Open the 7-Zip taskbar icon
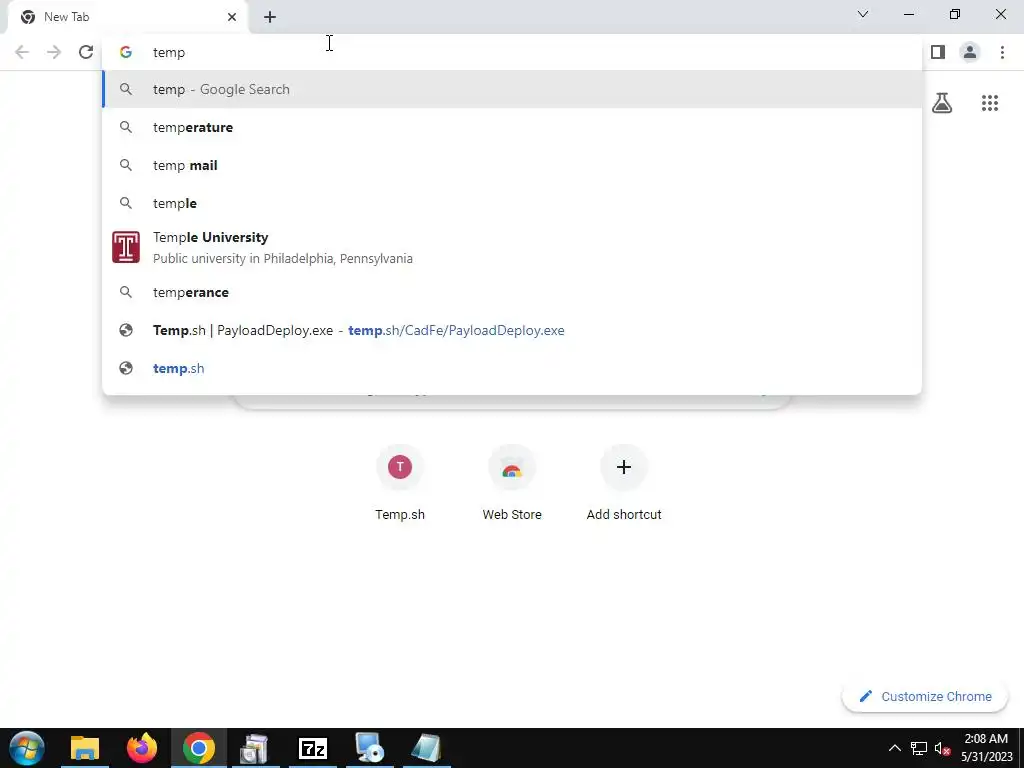This screenshot has height=768, width=1024. click(313, 748)
